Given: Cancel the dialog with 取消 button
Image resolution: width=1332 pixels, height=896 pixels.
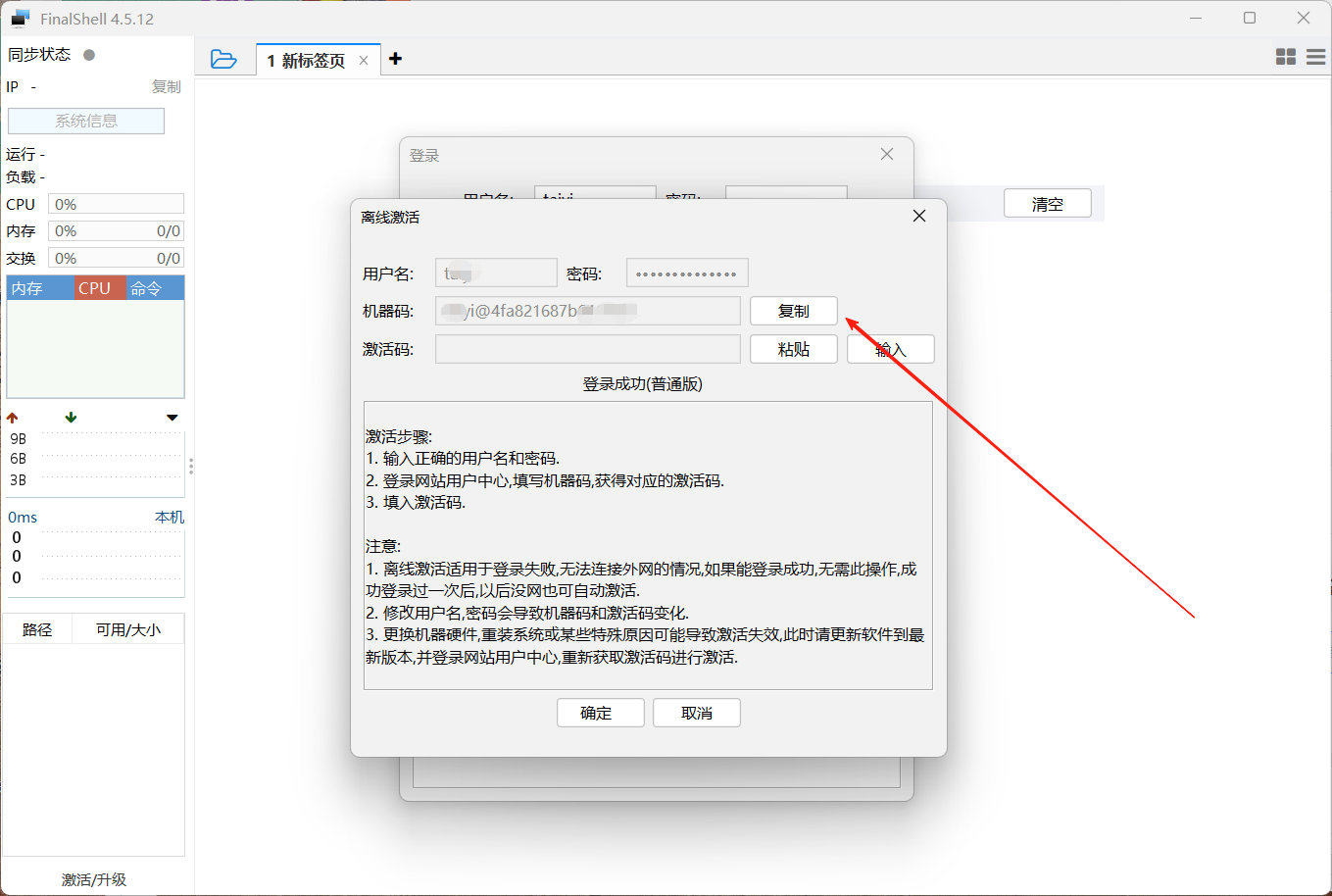Looking at the screenshot, I should click(x=696, y=713).
